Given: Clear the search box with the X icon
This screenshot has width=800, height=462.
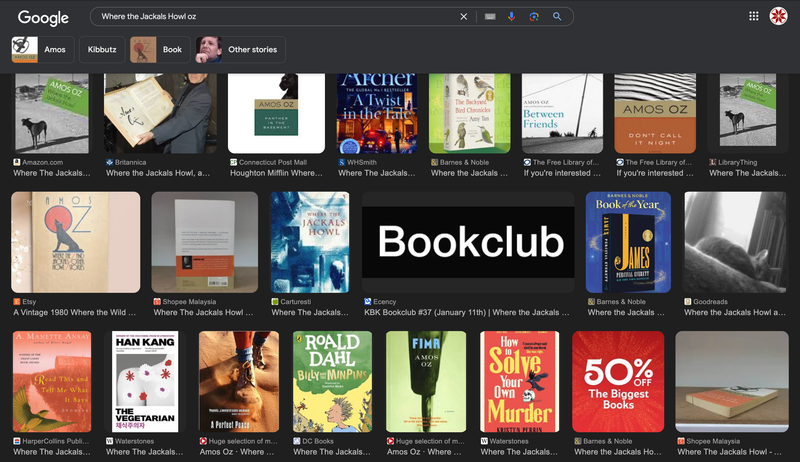Looking at the screenshot, I should [463, 16].
